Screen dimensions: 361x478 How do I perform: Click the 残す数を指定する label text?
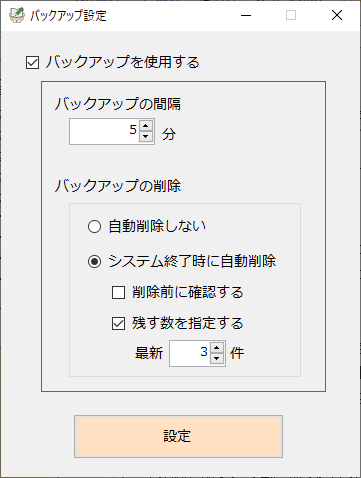188,323
